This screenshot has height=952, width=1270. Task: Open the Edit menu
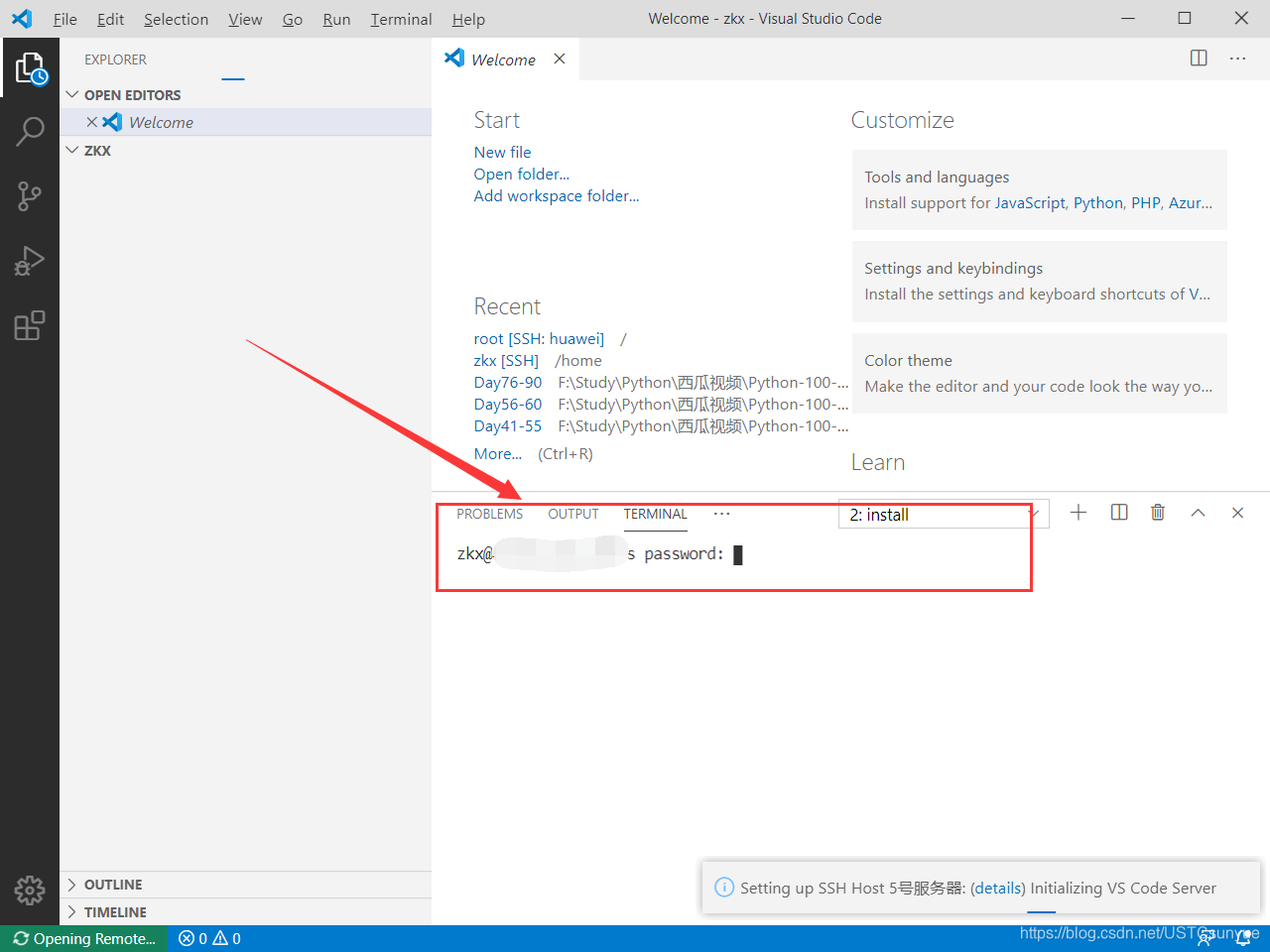click(110, 19)
